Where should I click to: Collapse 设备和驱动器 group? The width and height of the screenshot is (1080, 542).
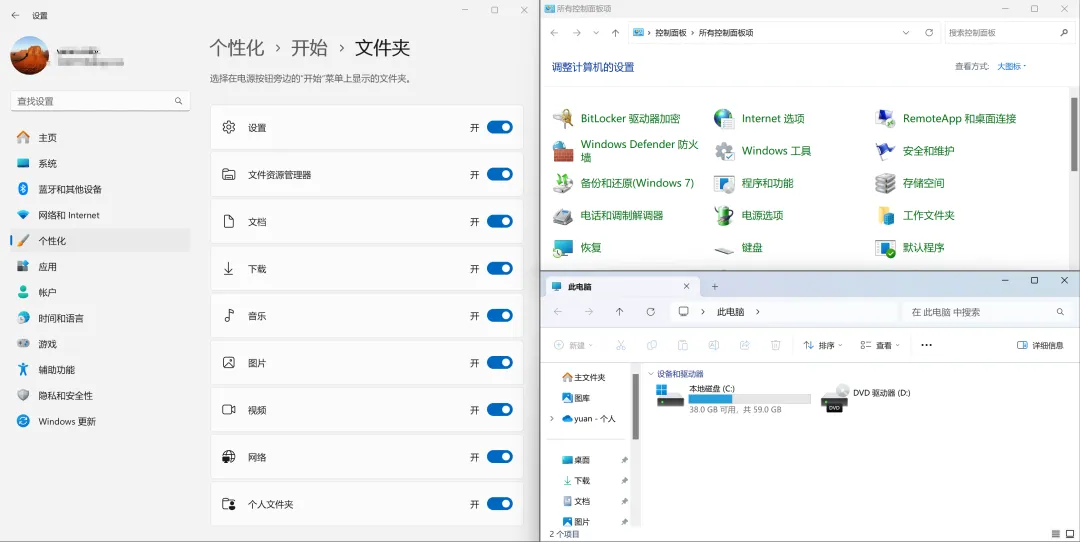[651, 374]
